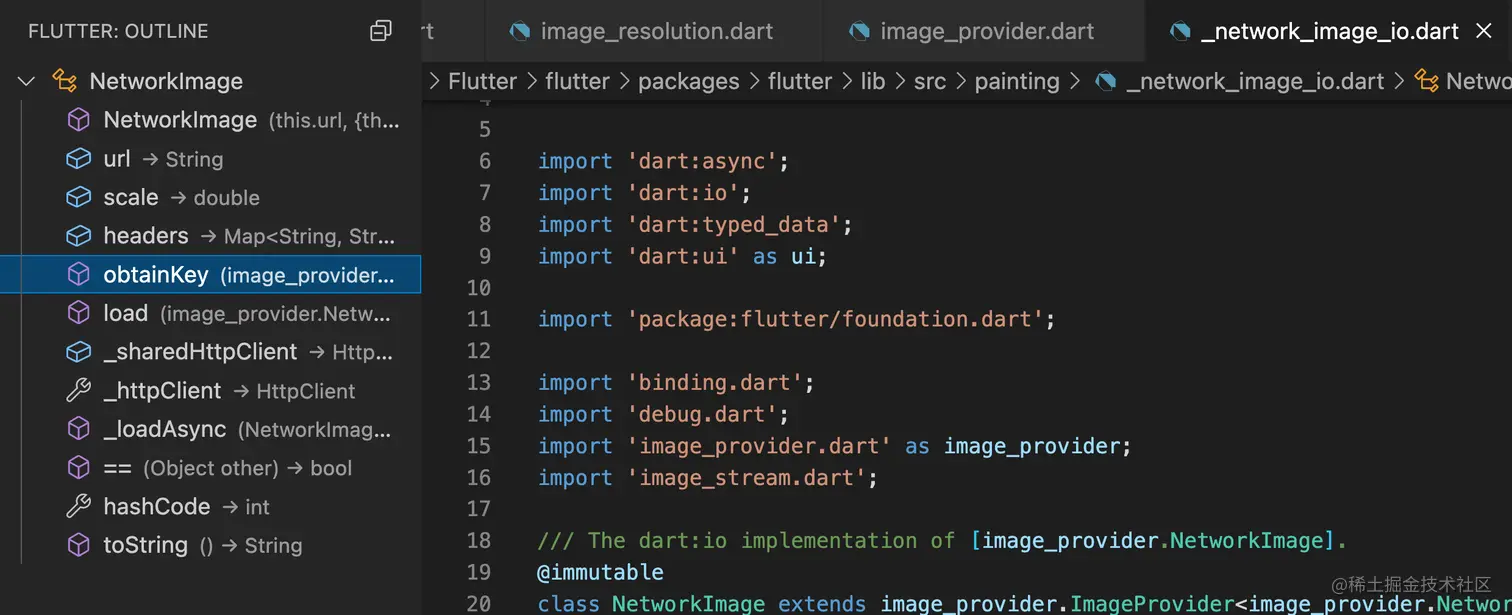The image size is (1512, 615).
Task: Click the 'debug.dart' import string
Action: 701,414
